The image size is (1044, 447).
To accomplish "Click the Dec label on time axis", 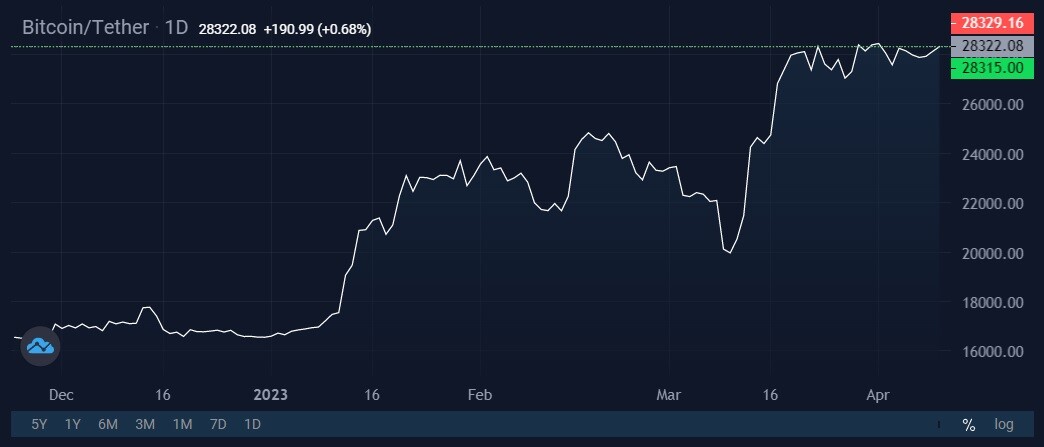I will pos(61,395).
